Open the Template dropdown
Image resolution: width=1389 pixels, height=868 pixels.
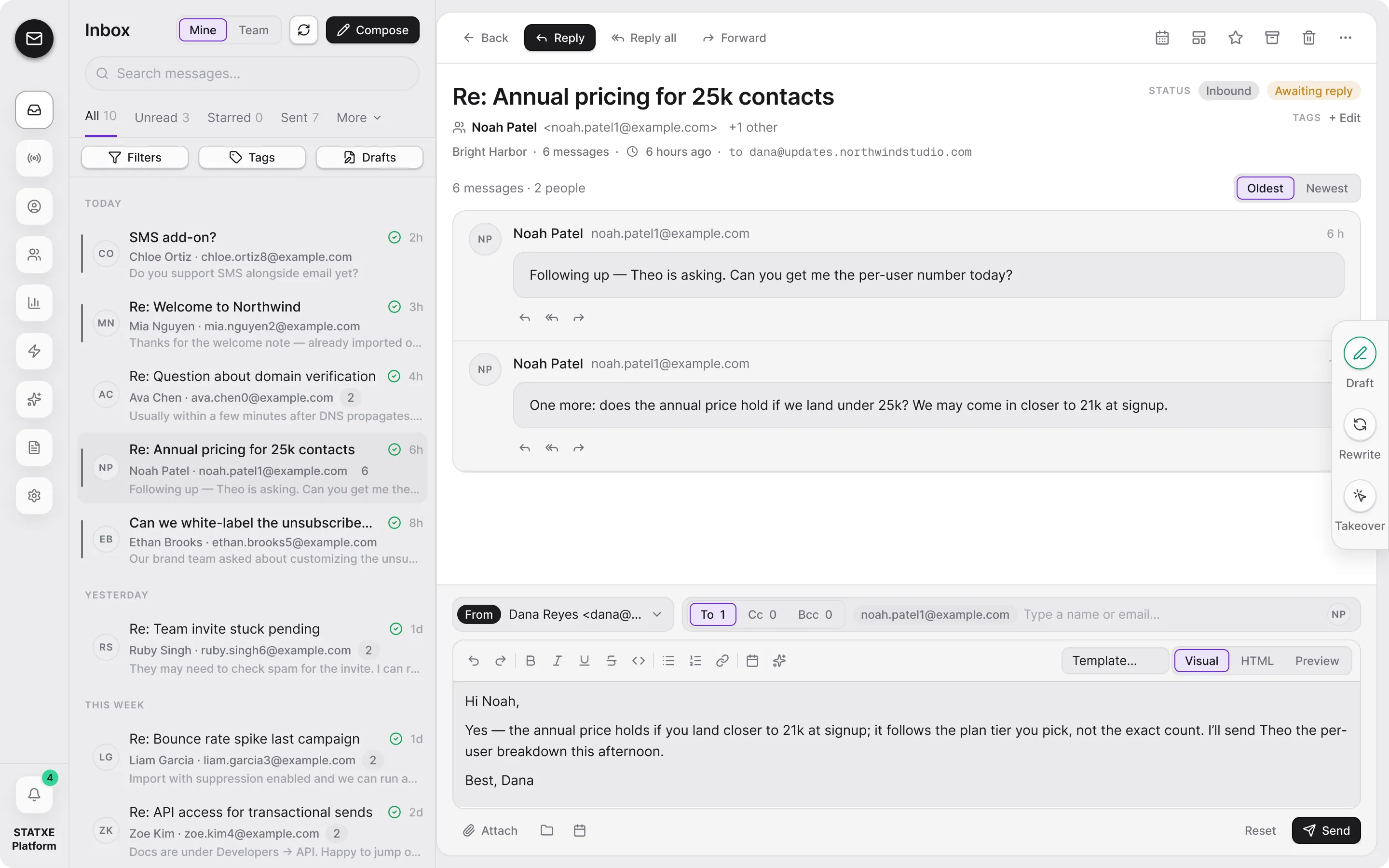pos(1114,661)
